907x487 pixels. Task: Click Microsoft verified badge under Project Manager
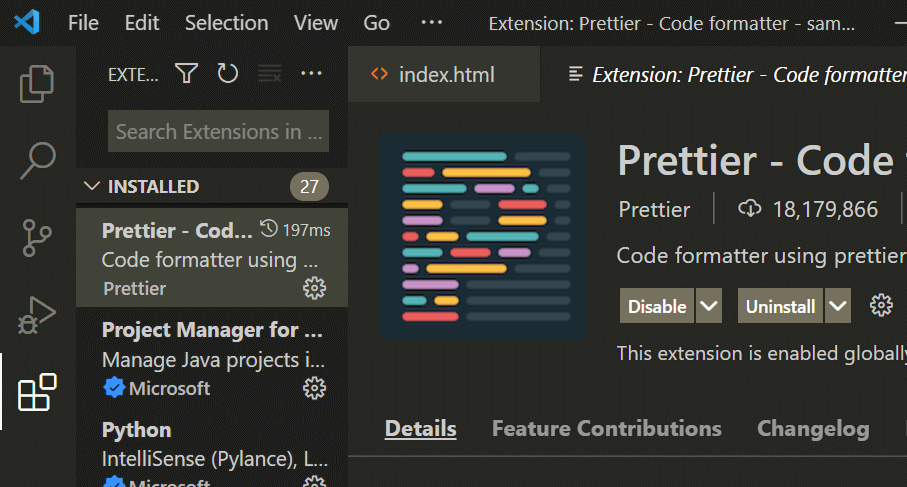click(115, 388)
